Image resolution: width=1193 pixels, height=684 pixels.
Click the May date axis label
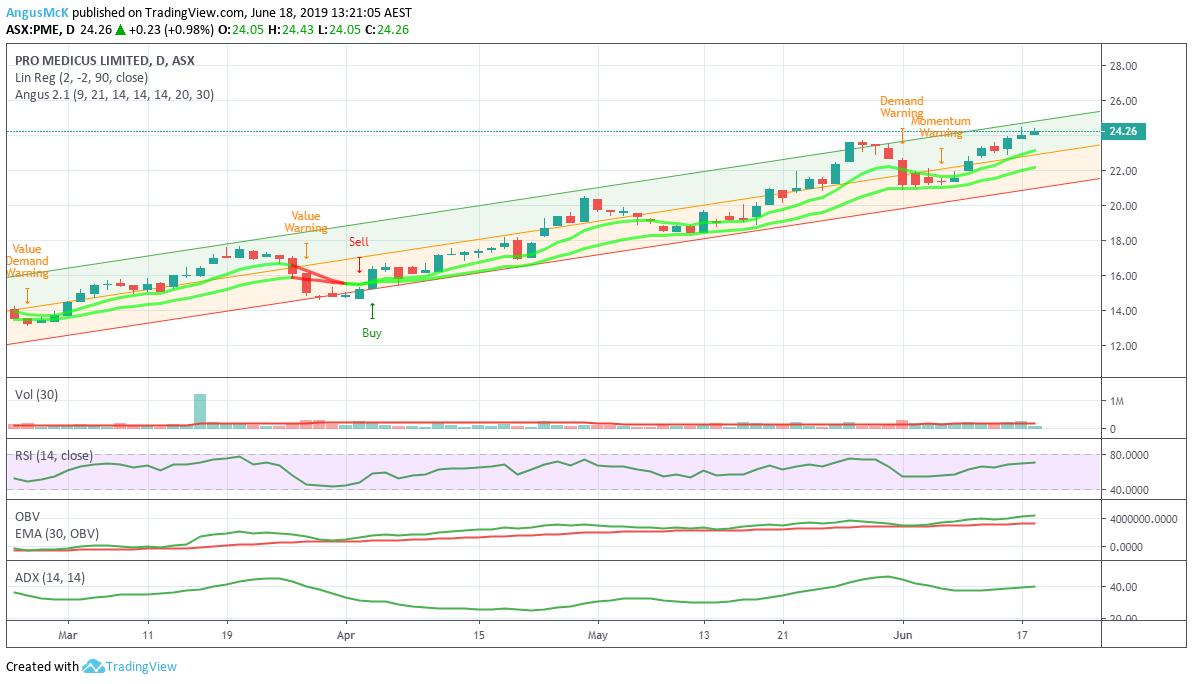tap(598, 635)
